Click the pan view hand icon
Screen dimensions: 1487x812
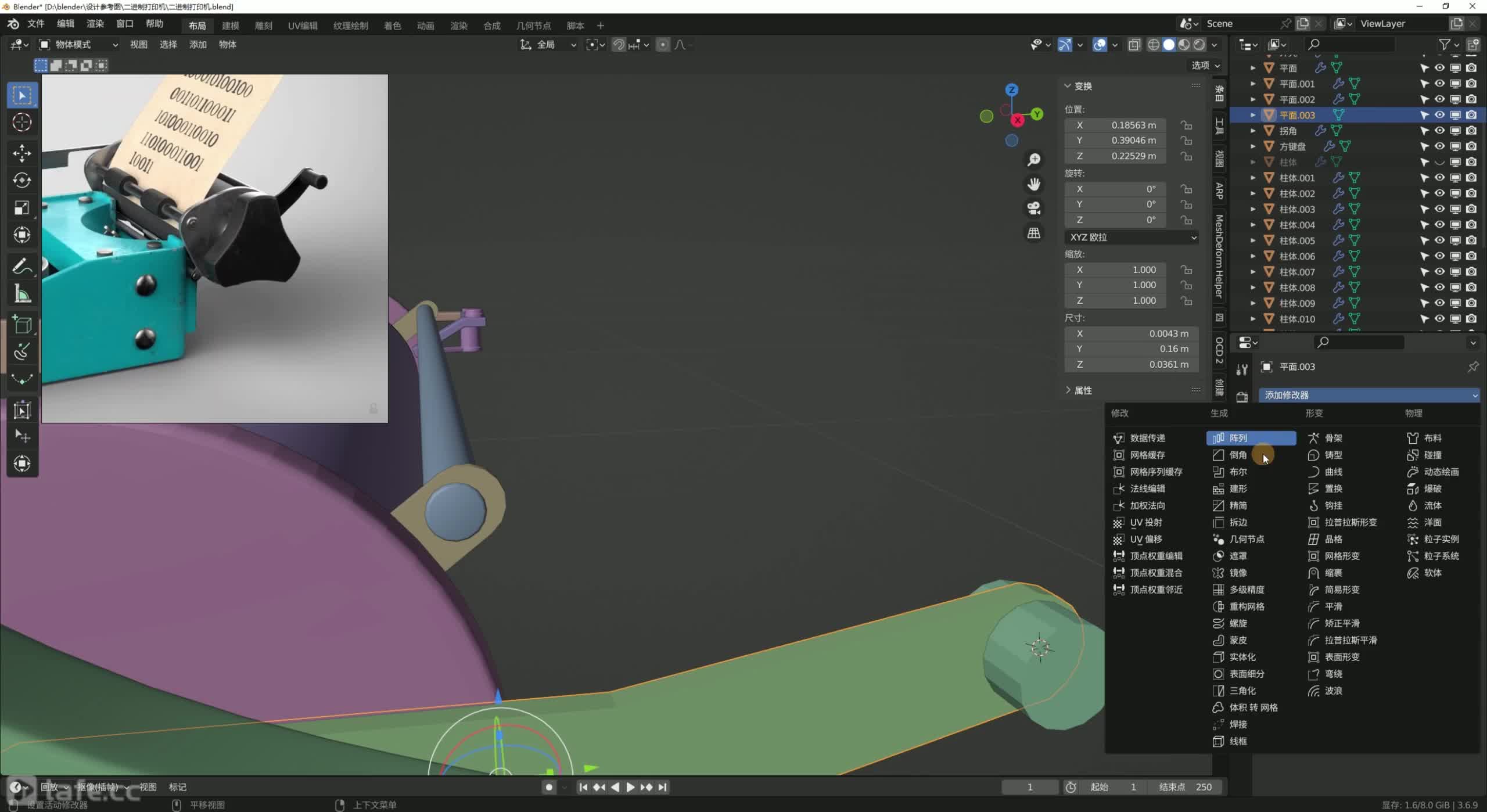pos(1033,184)
